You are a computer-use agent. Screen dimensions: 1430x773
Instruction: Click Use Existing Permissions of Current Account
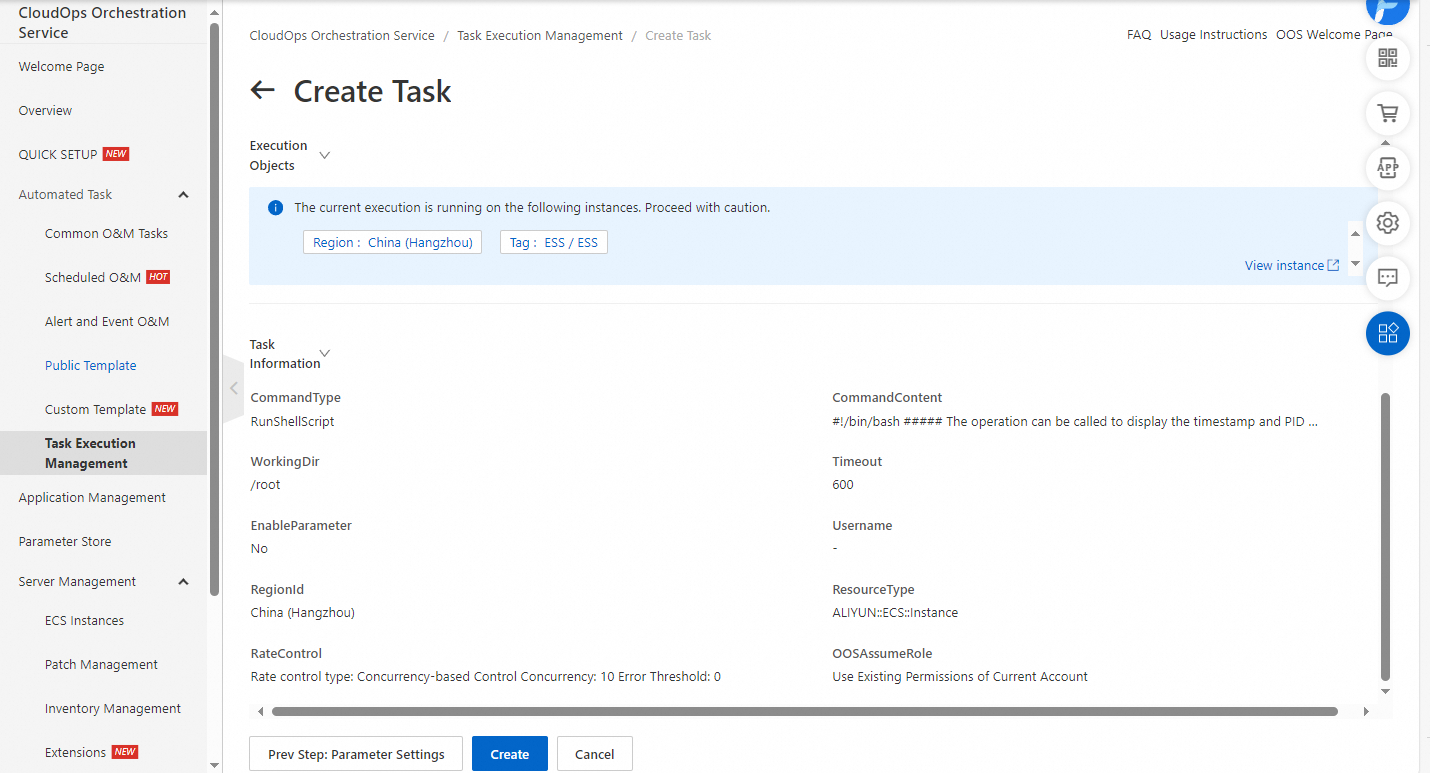tap(960, 677)
